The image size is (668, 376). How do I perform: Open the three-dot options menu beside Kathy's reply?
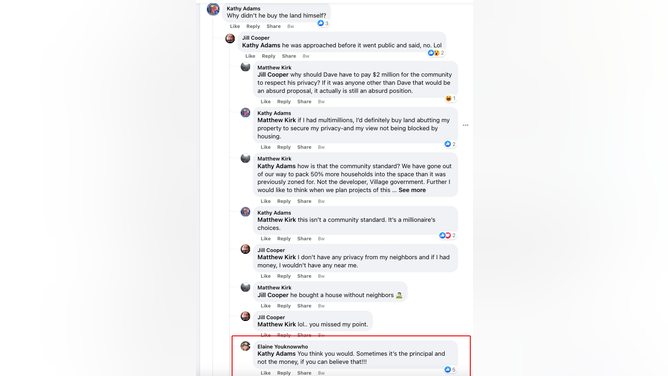point(466,125)
